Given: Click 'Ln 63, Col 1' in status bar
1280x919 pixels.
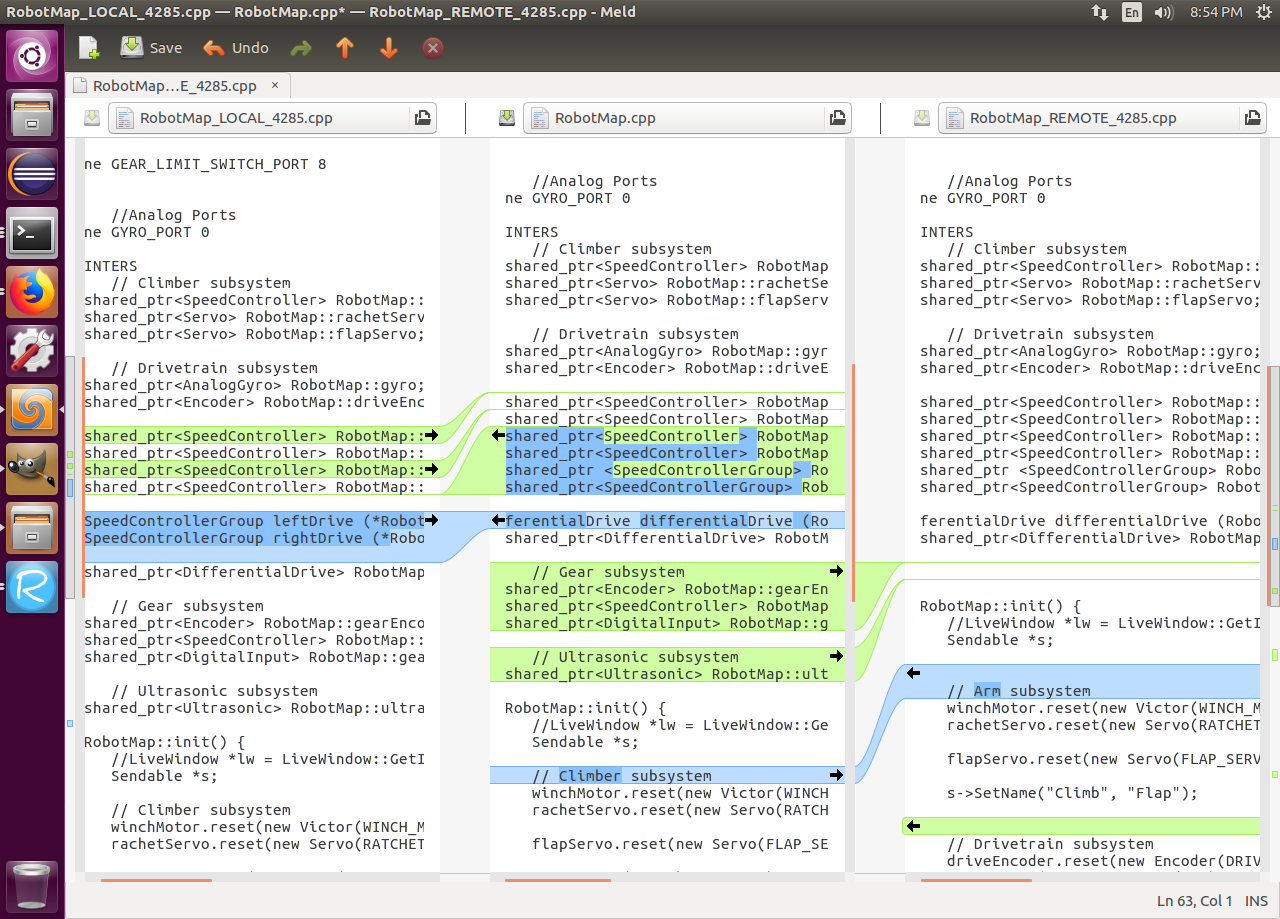Looking at the screenshot, I should 1195,901.
